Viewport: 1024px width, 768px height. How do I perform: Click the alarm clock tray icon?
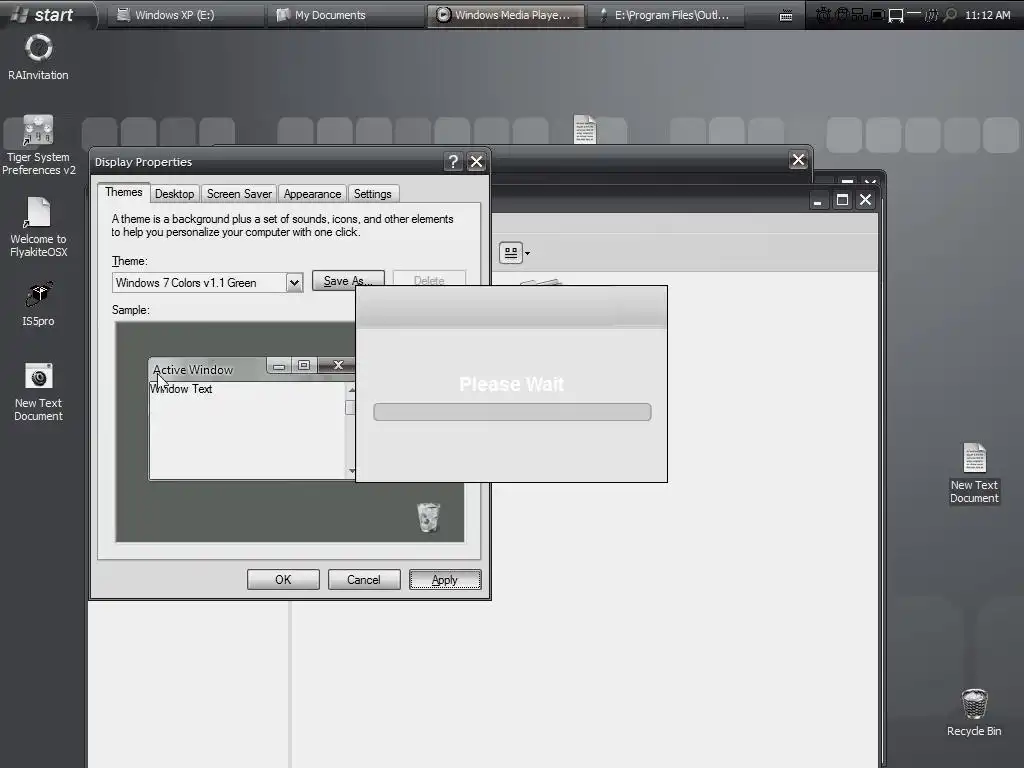tap(823, 14)
